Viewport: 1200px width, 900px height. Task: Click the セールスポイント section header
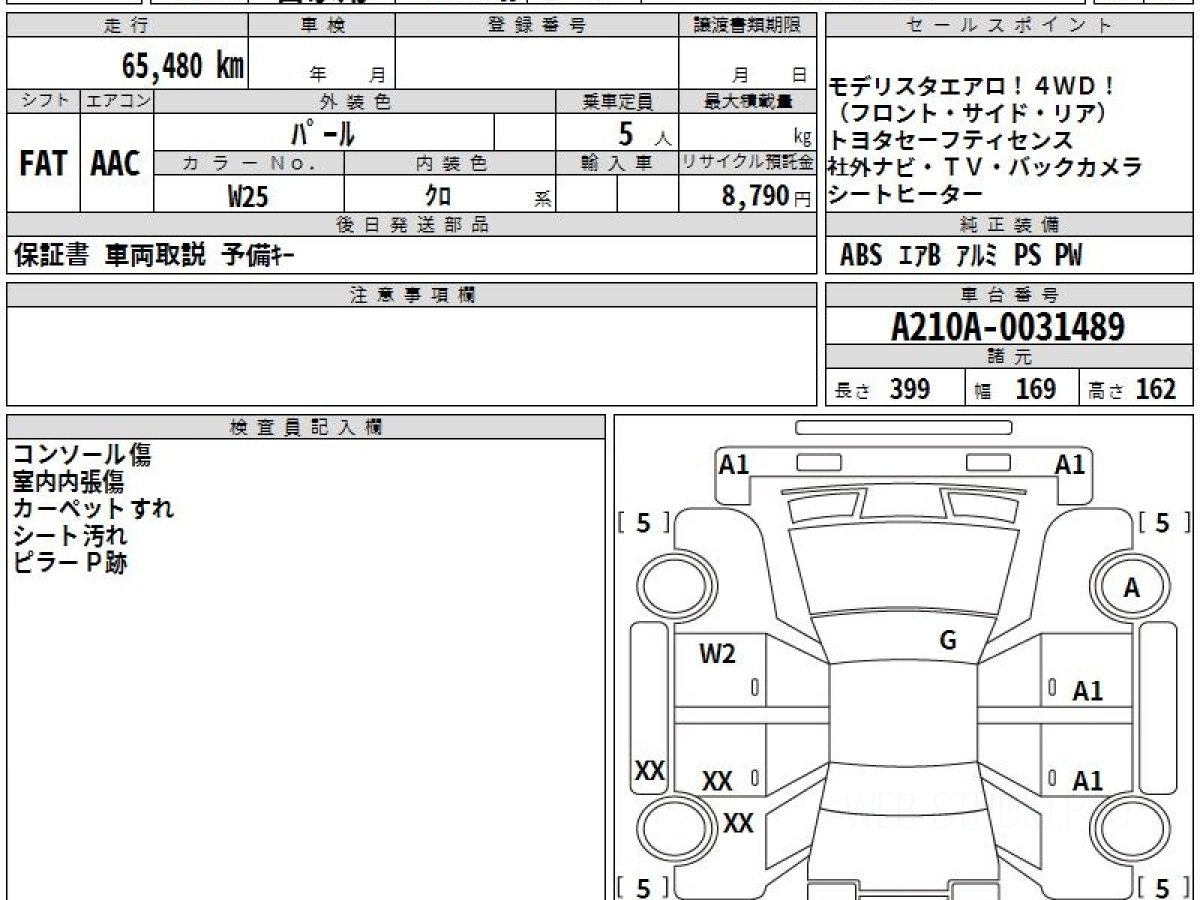[x=1009, y=26]
